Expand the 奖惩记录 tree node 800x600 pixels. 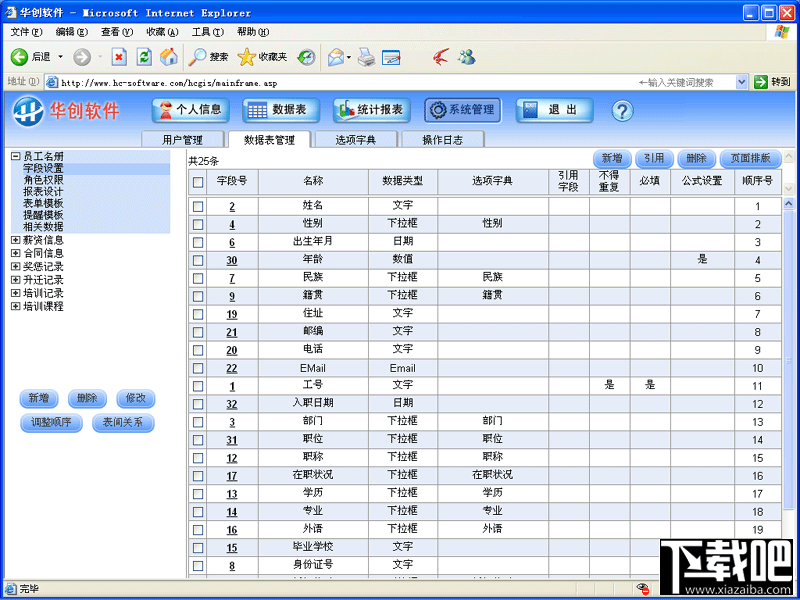(x=15, y=266)
